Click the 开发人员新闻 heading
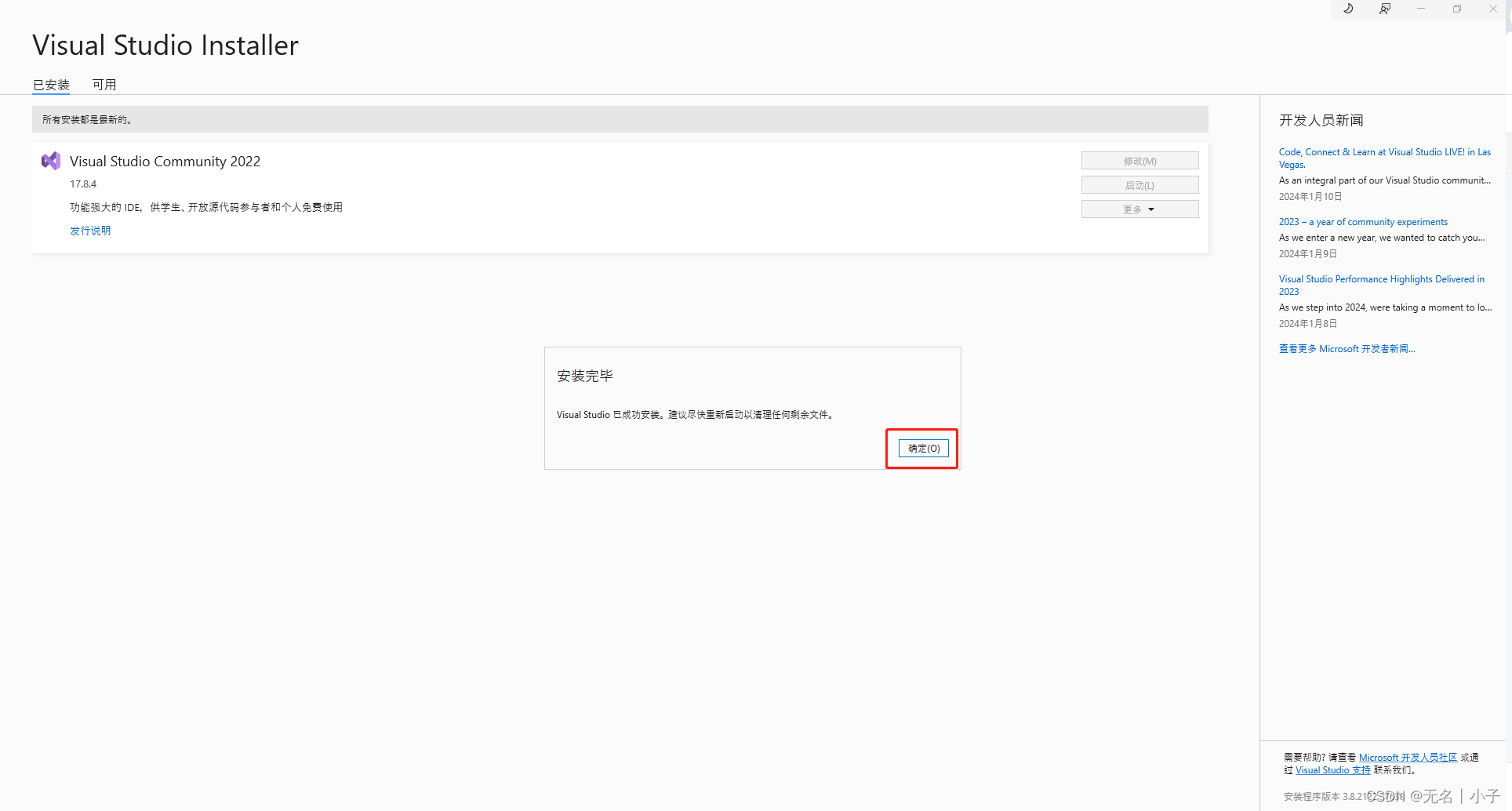 [1321, 120]
